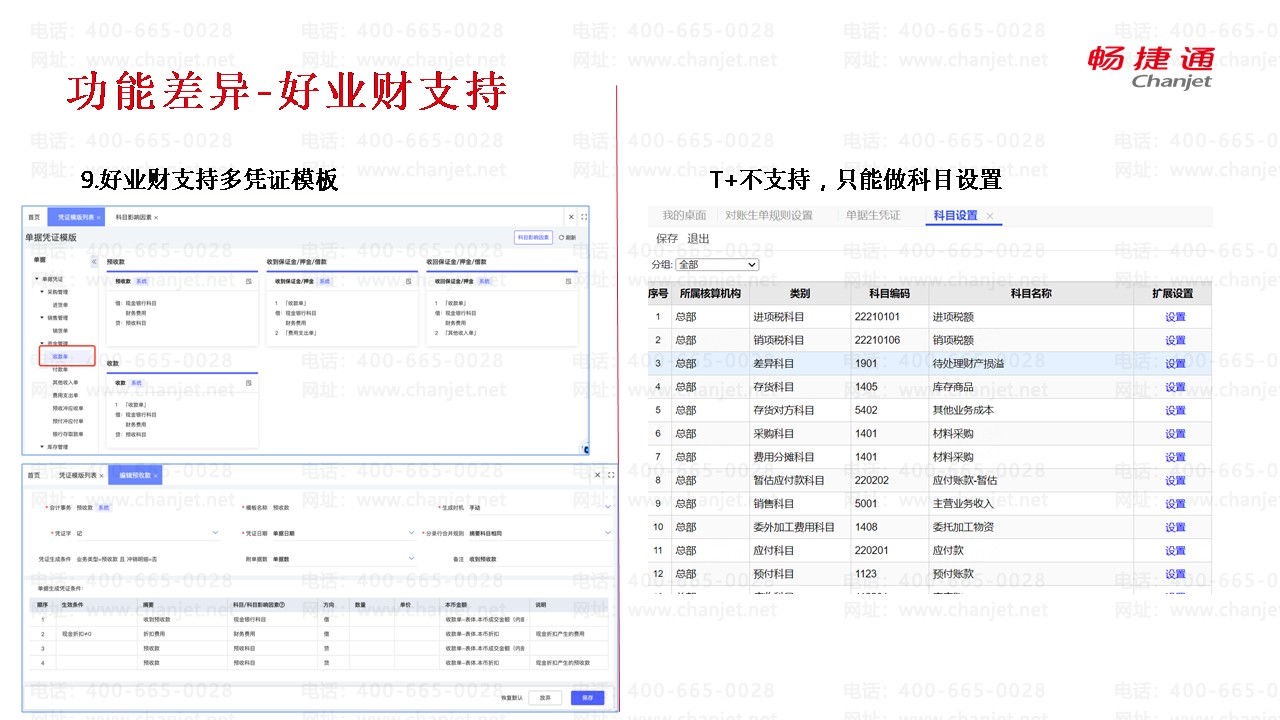This screenshot has height=720, width=1280.
Task: Select 费用支出单 in the document tree
Action: click(x=64, y=396)
